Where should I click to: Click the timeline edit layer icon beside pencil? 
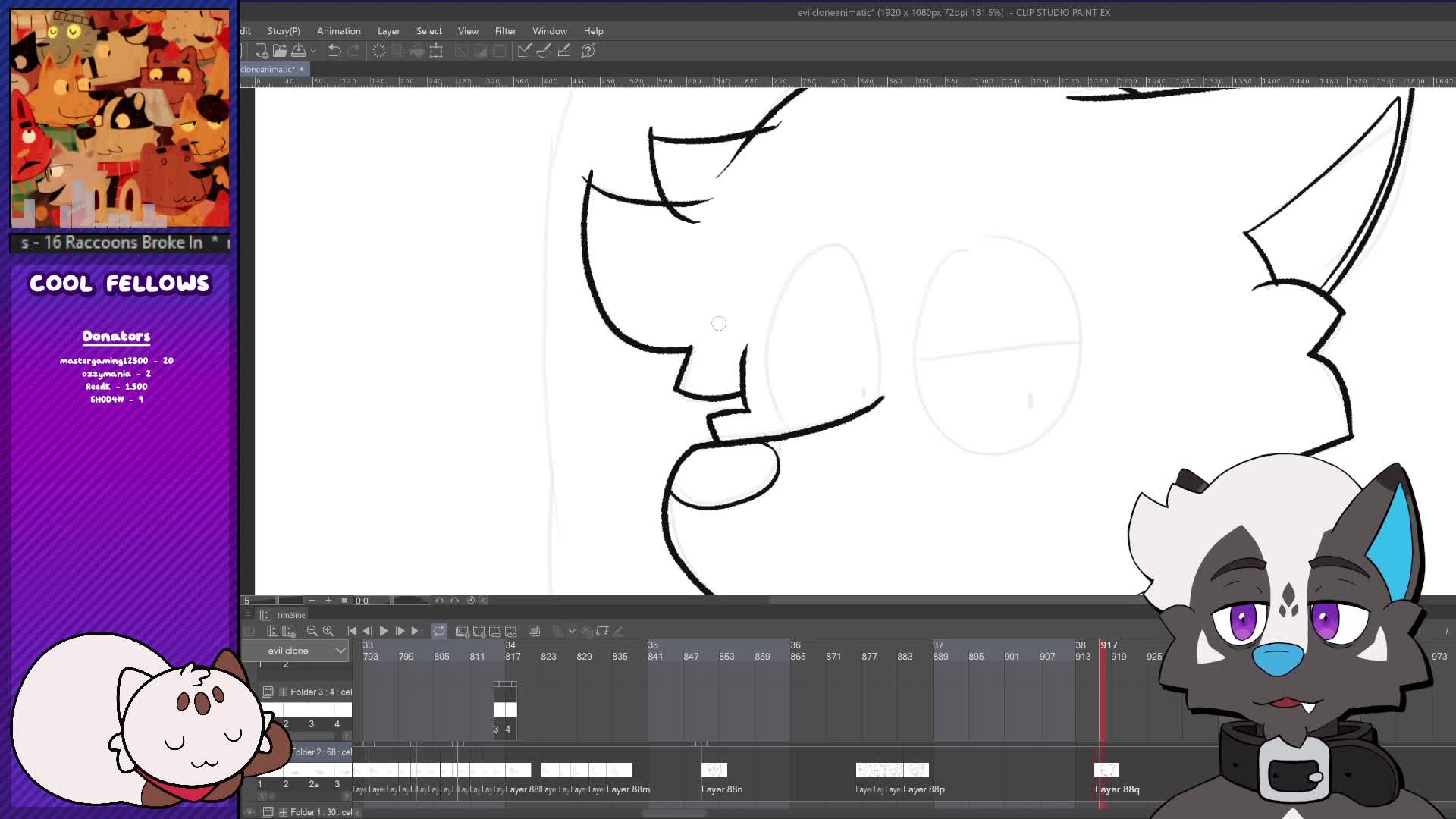(x=603, y=631)
